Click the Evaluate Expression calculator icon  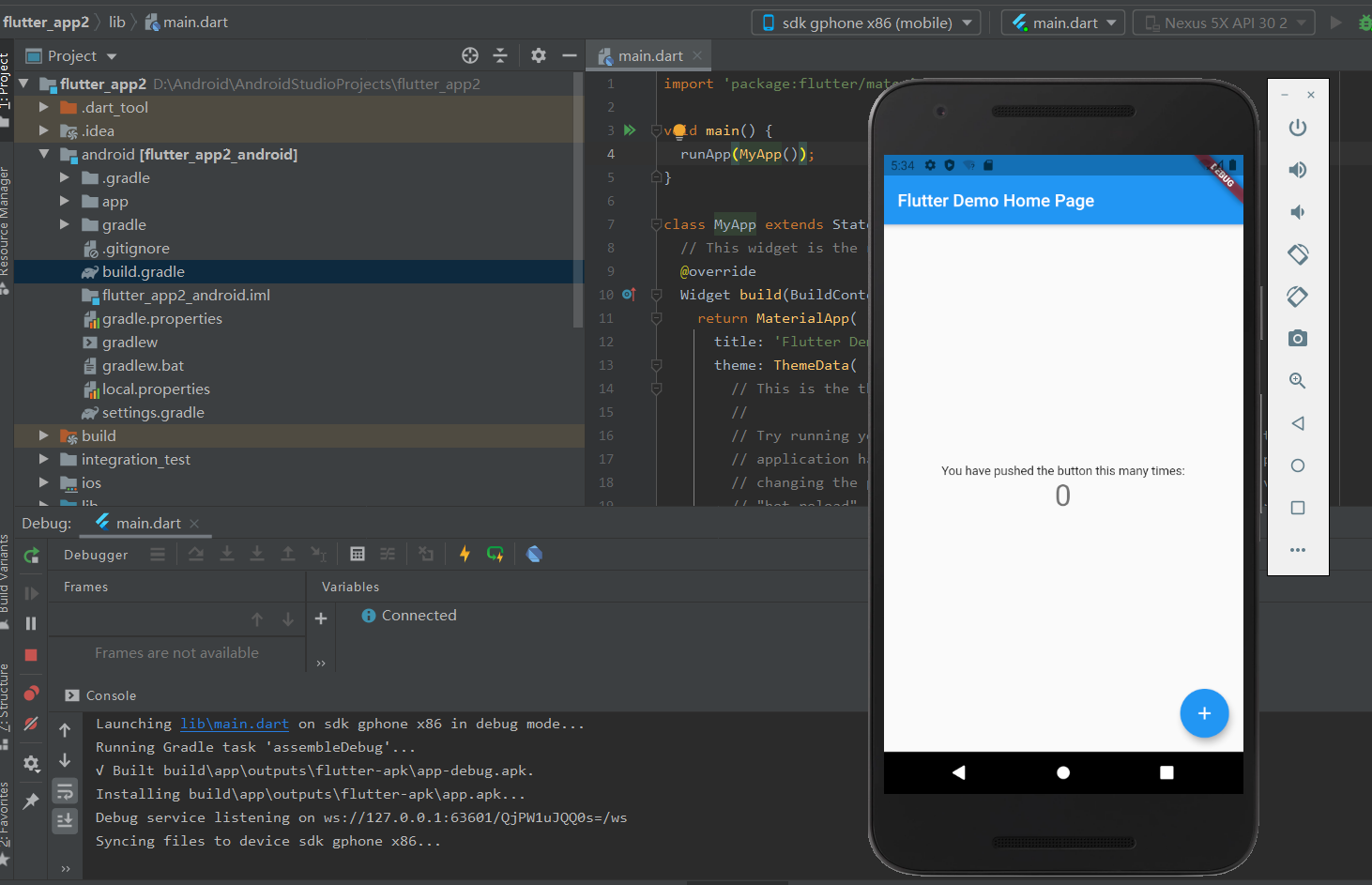pyautogui.click(x=358, y=554)
